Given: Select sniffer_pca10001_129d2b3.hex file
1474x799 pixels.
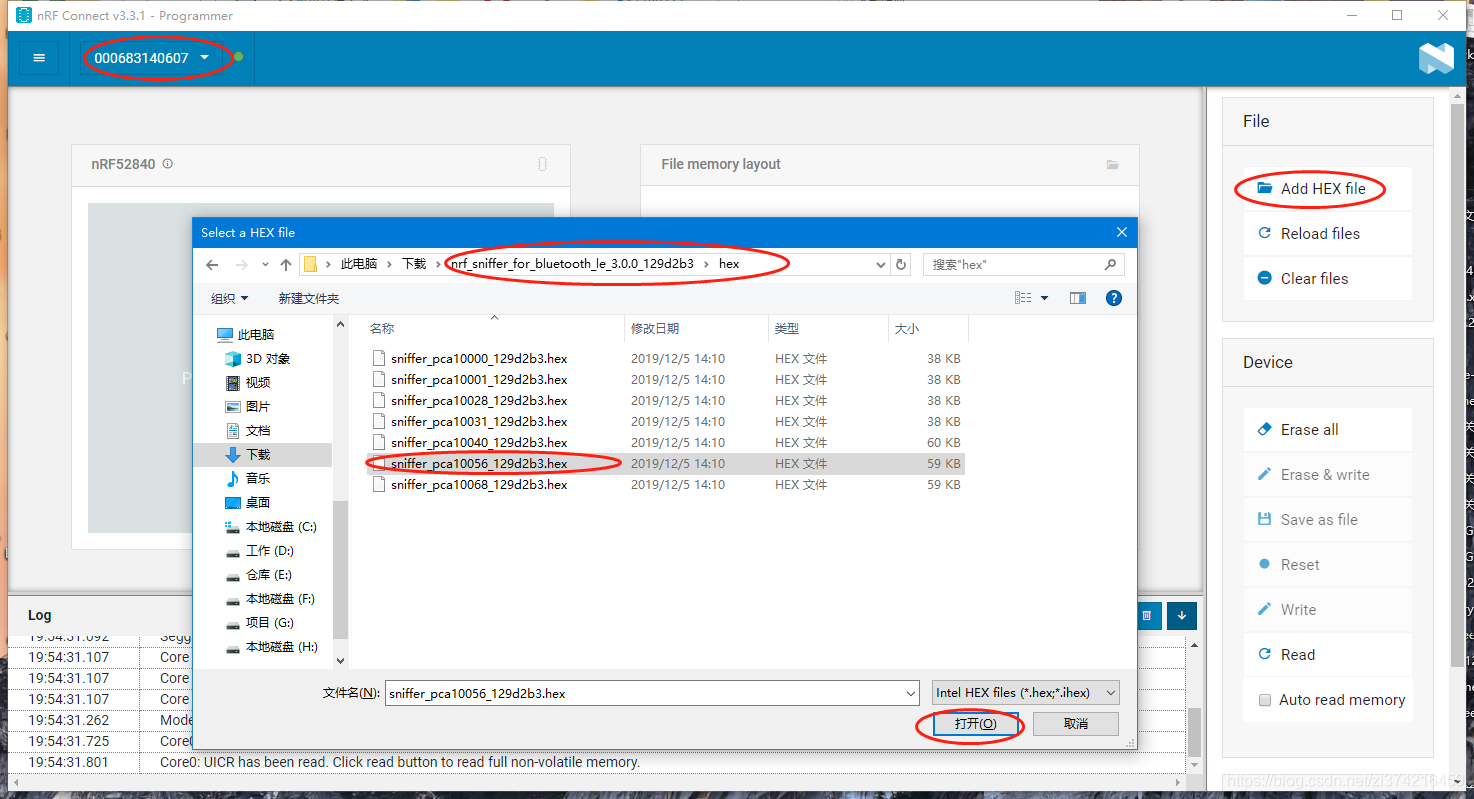Looking at the screenshot, I should (479, 379).
